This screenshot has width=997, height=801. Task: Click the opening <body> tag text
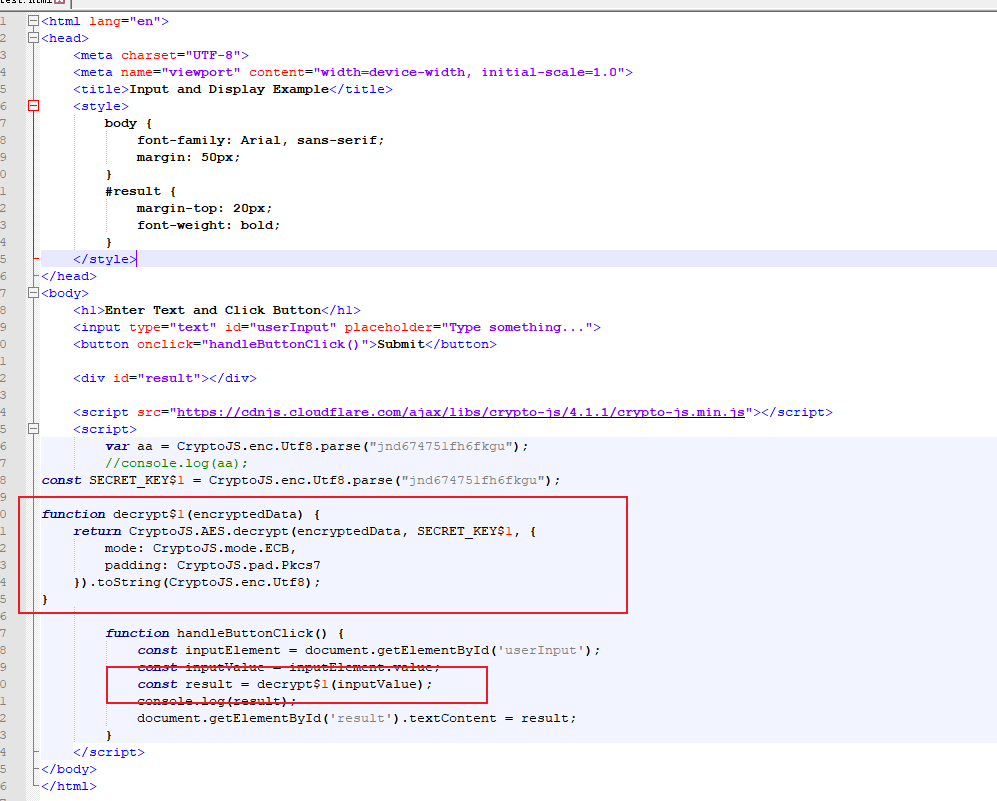(65, 293)
